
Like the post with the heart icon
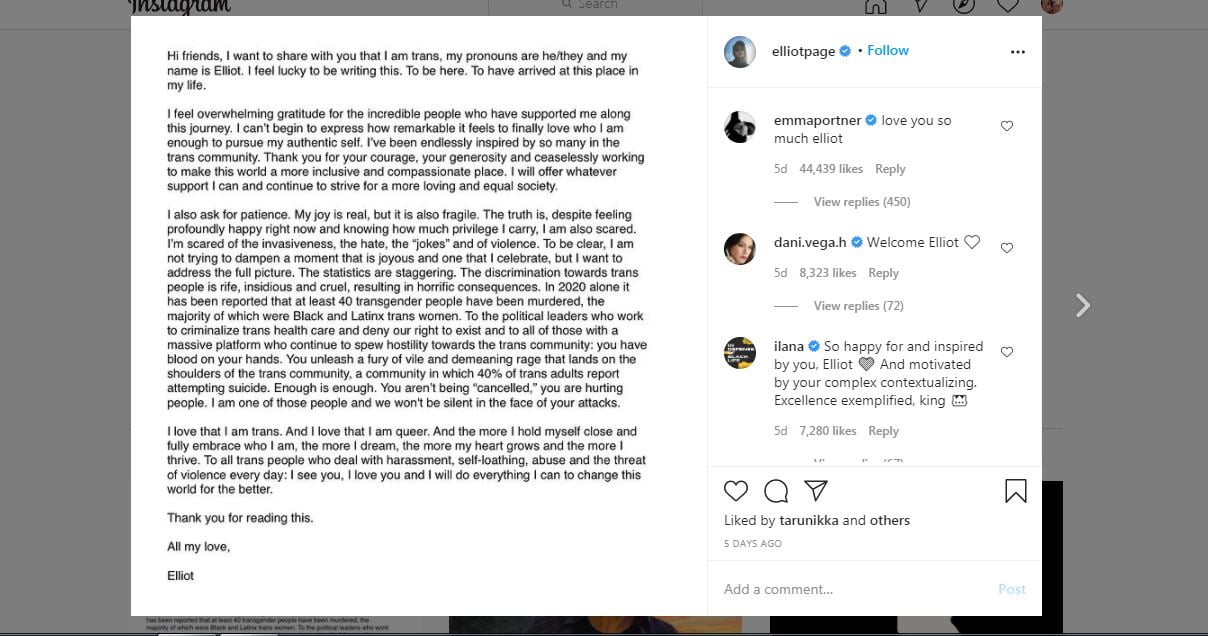736,491
